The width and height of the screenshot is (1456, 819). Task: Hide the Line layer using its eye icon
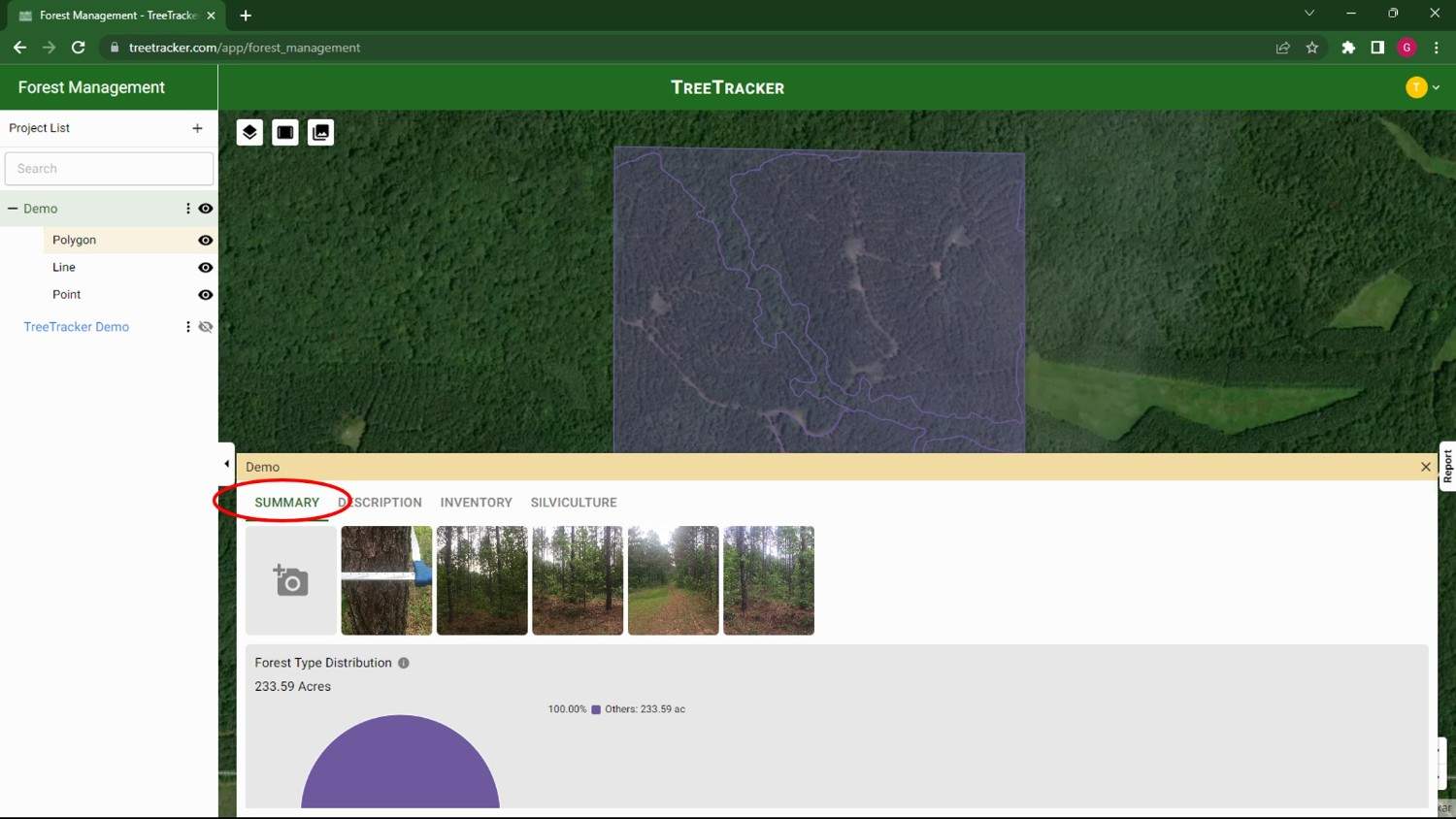(x=205, y=267)
